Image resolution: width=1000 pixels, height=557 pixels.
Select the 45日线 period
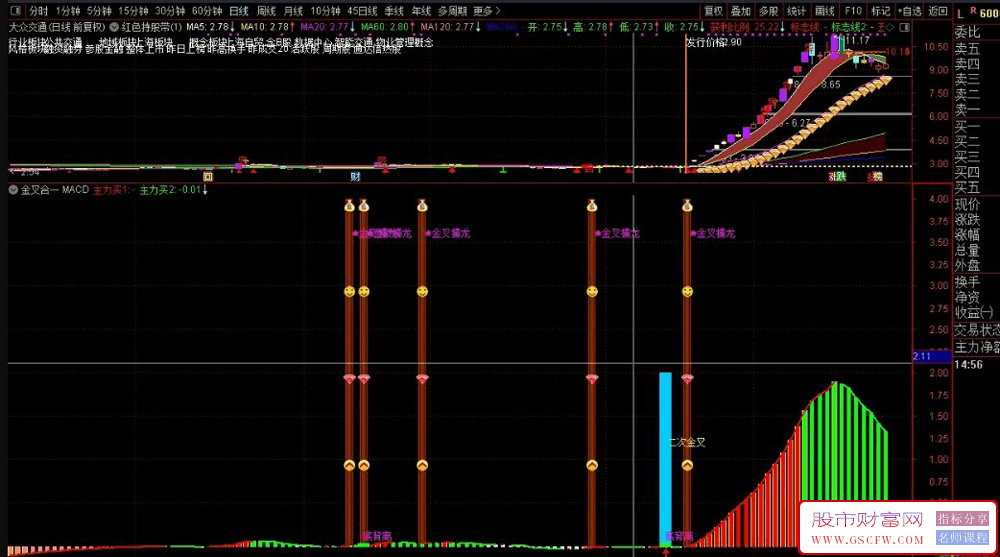click(362, 11)
